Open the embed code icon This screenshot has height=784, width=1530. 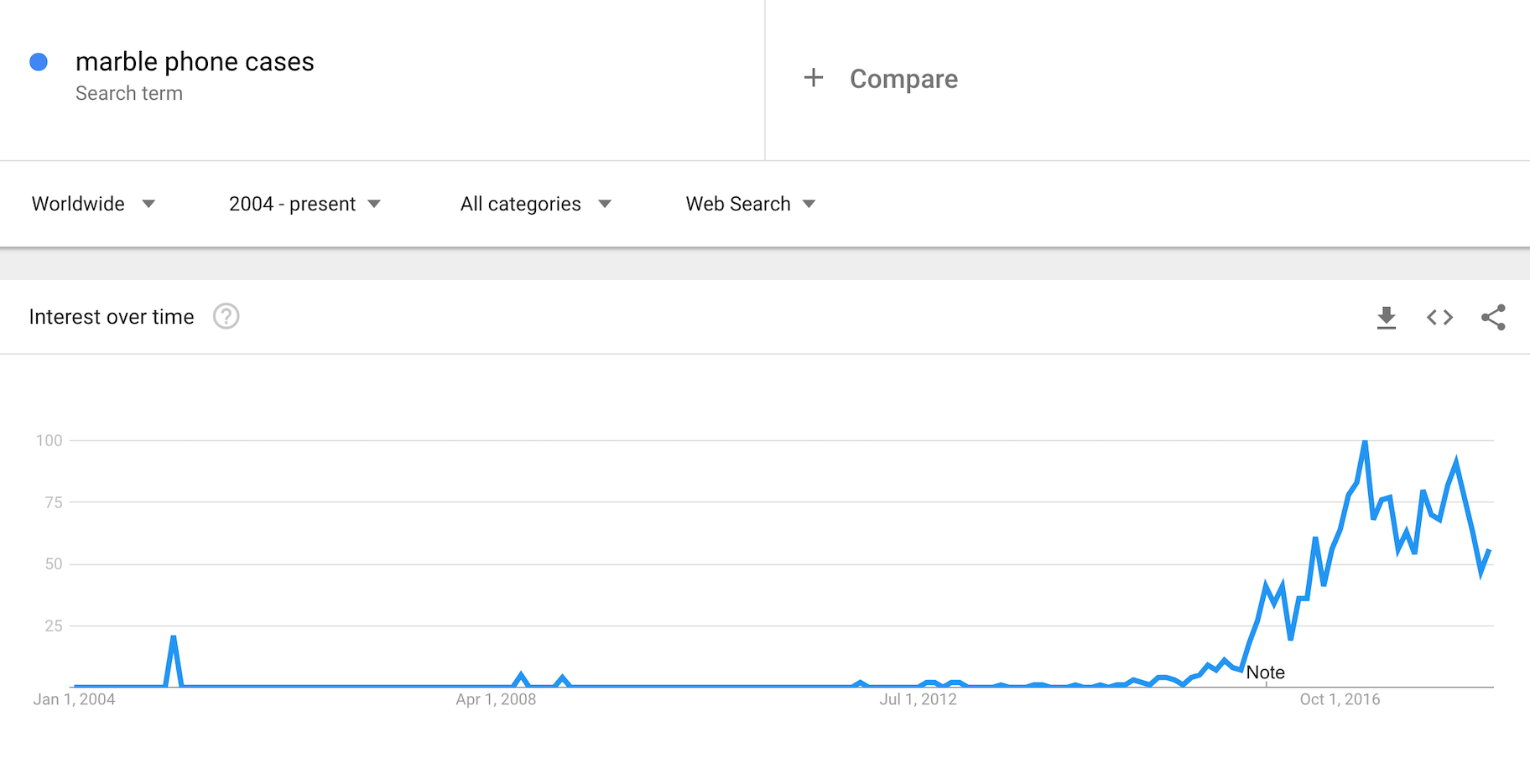tap(1439, 318)
